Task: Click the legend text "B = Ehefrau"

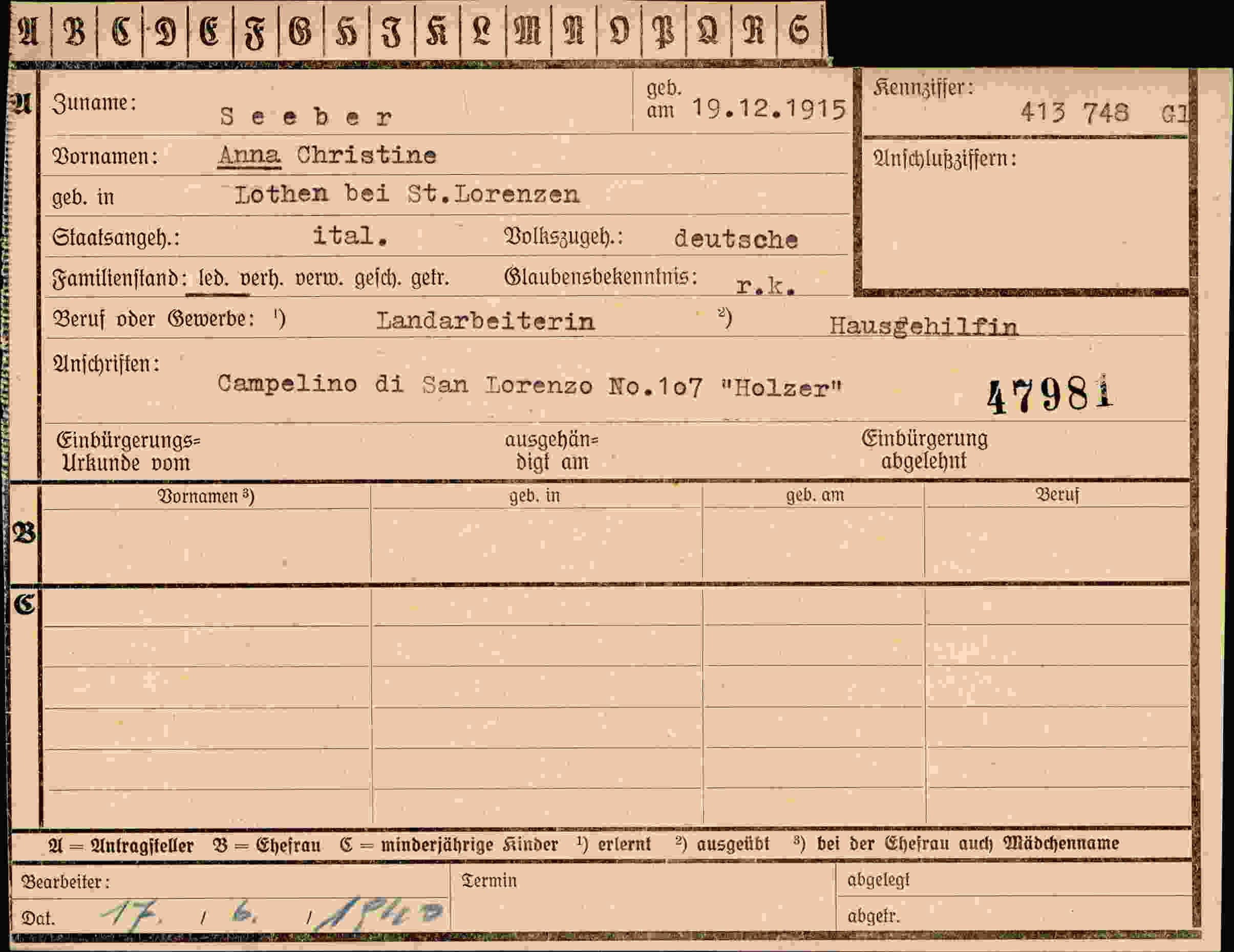Action: [267, 845]
